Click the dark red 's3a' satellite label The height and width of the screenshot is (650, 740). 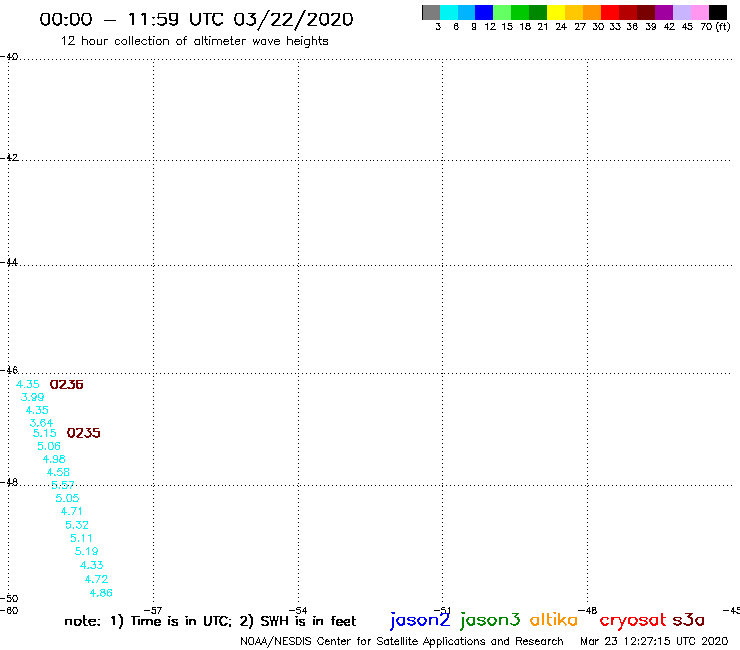[x=689, y=620]
